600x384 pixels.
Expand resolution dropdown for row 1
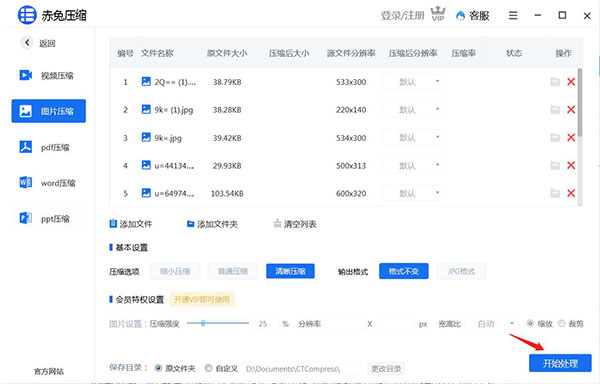point(413,82)
